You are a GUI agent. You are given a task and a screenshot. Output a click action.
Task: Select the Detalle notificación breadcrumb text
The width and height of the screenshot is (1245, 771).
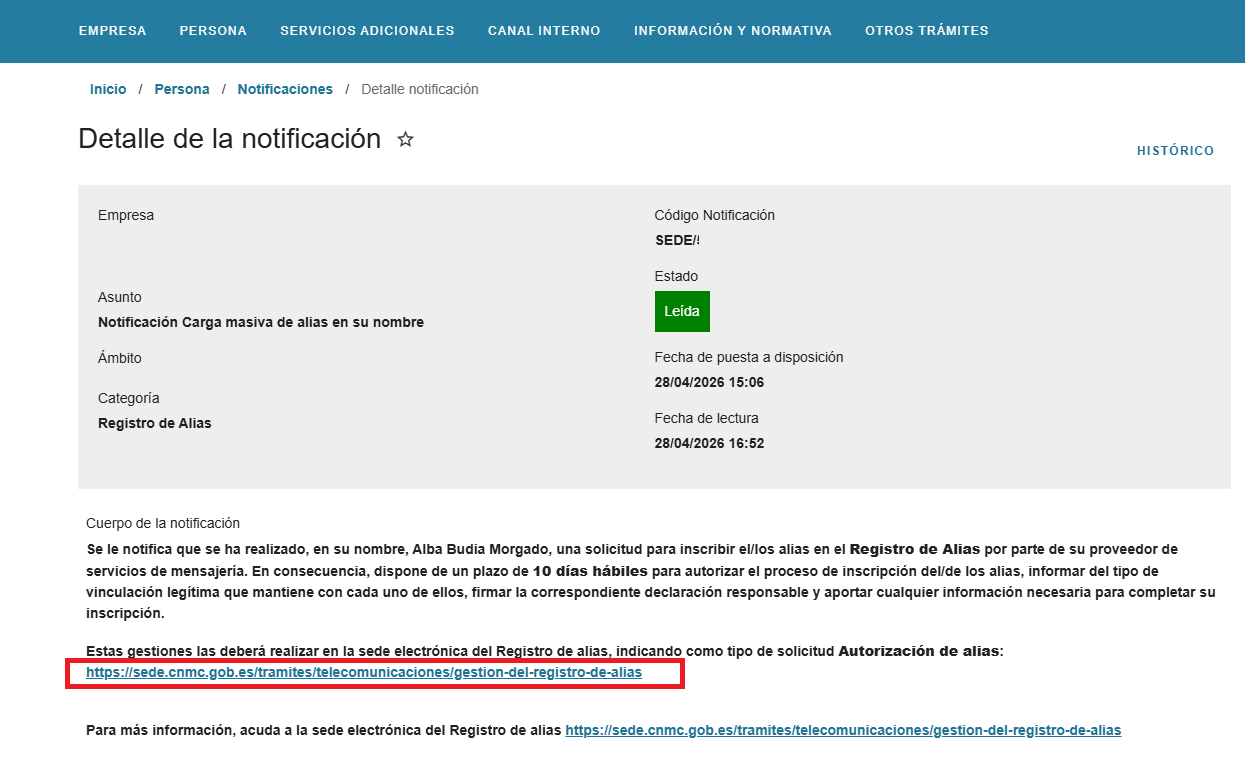click(x=420, y=89)
